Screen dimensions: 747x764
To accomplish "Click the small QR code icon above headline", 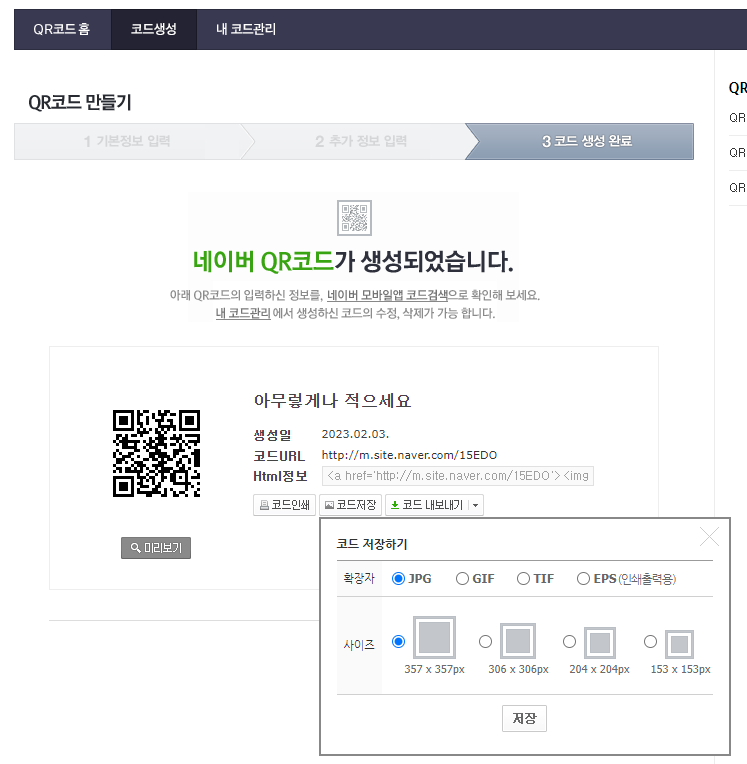I will (354, 218).
